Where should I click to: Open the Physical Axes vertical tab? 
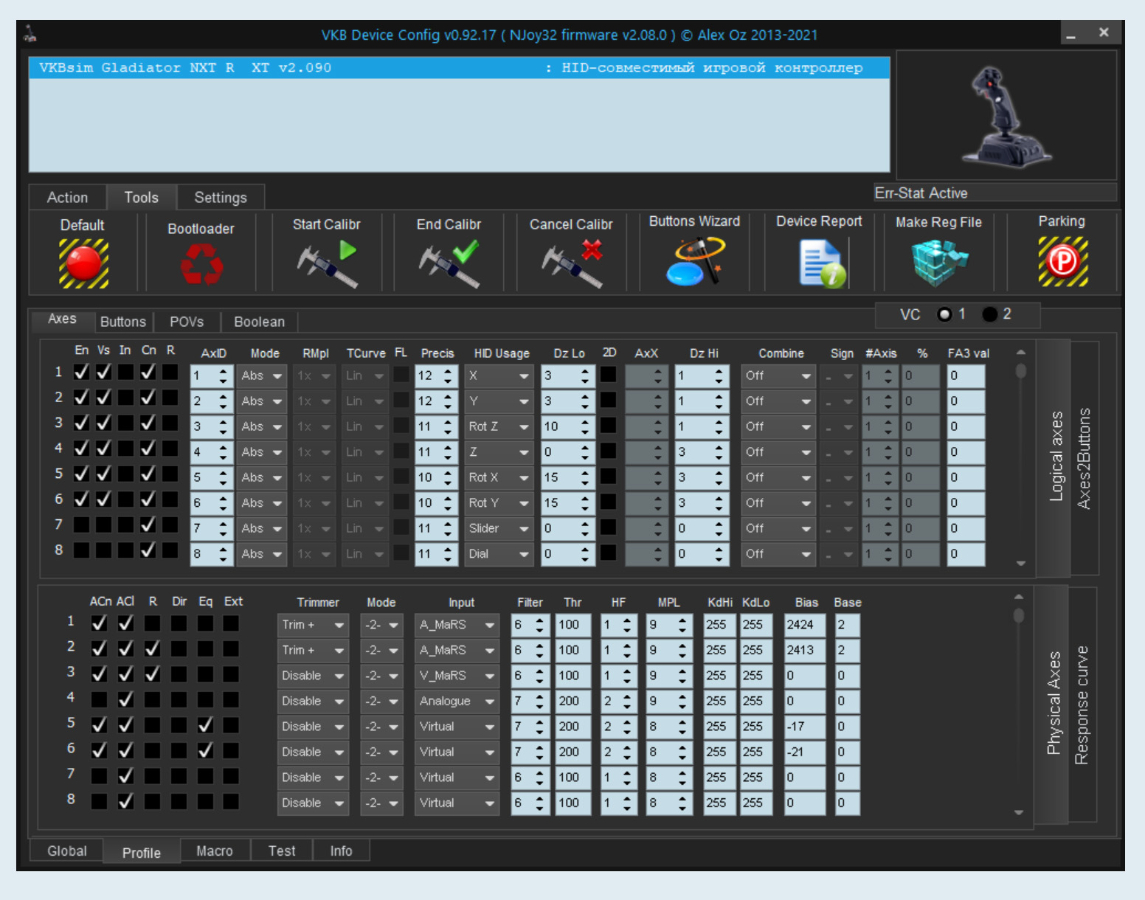1054,703
